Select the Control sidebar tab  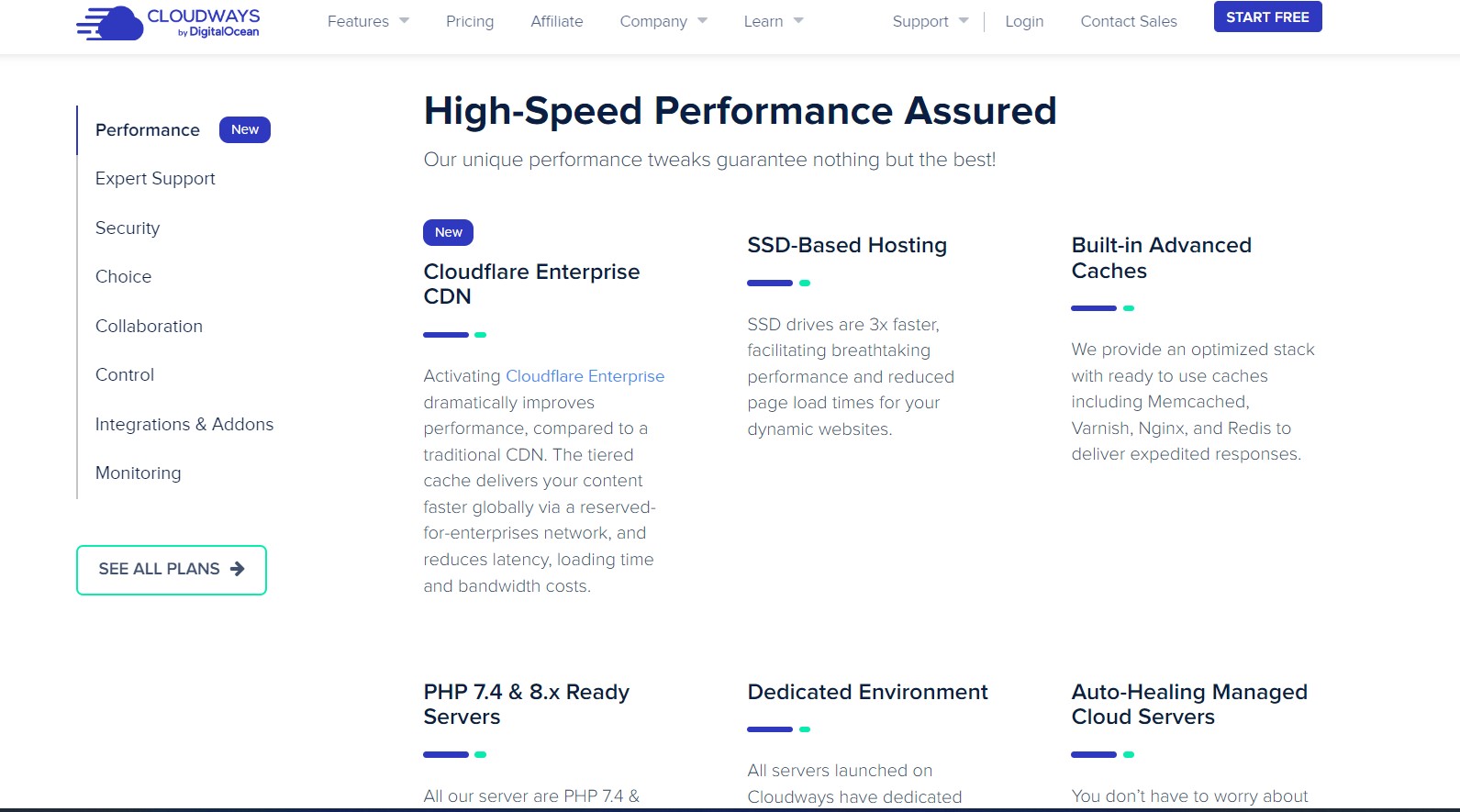125,374
